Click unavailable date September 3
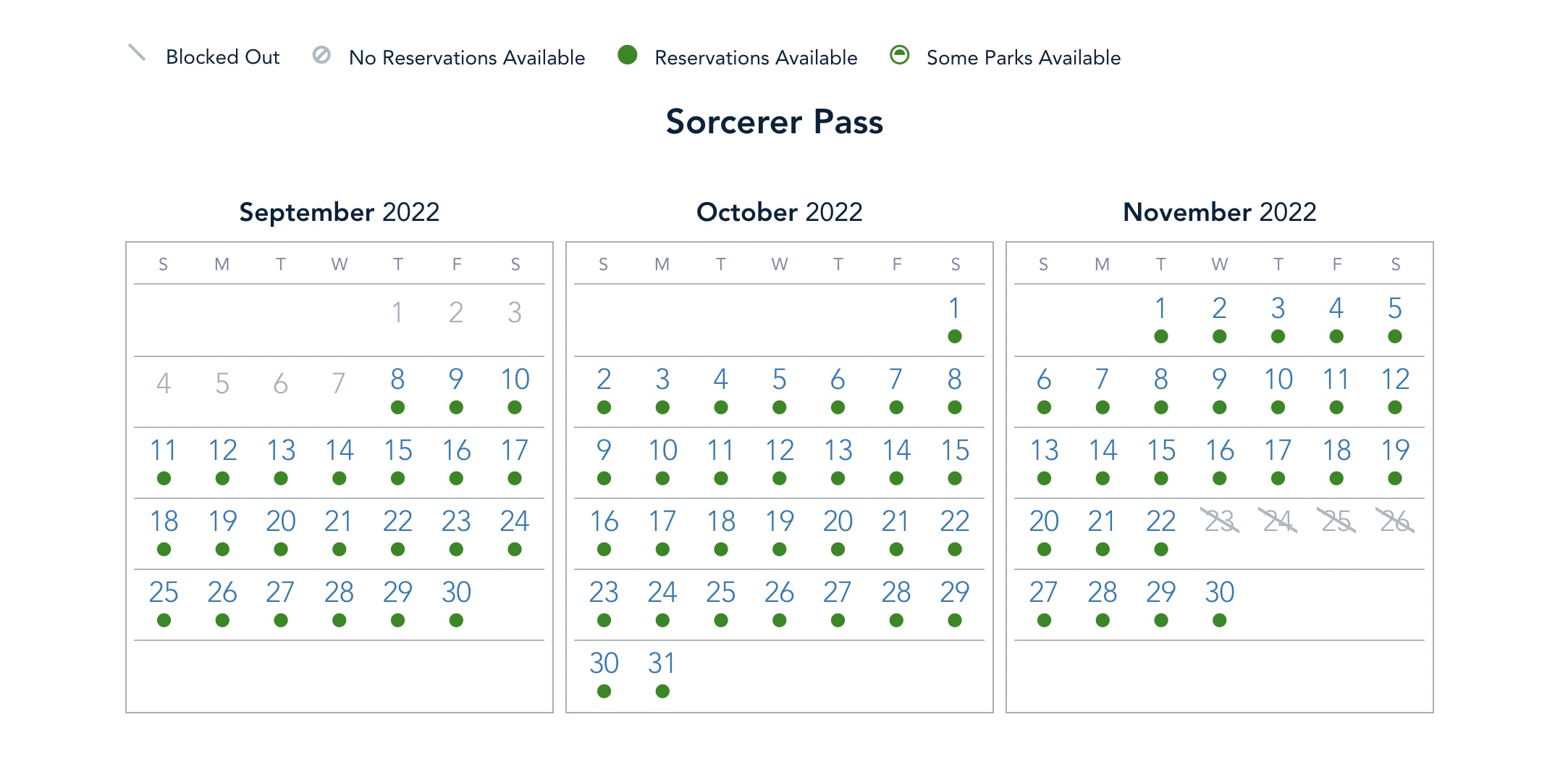 515,313
